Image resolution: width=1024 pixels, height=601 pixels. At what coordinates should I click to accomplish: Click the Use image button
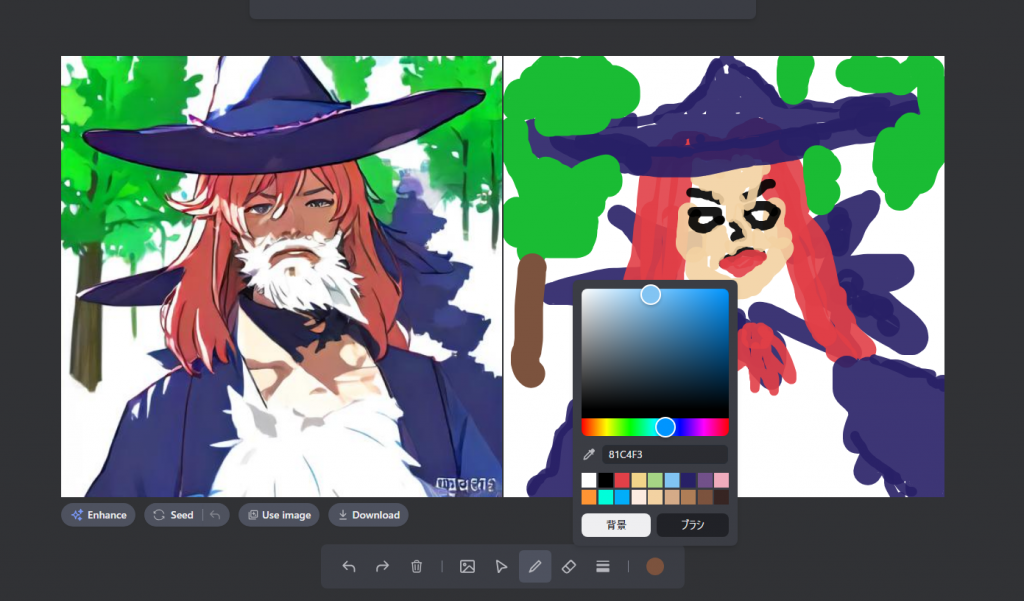(279, 515)
